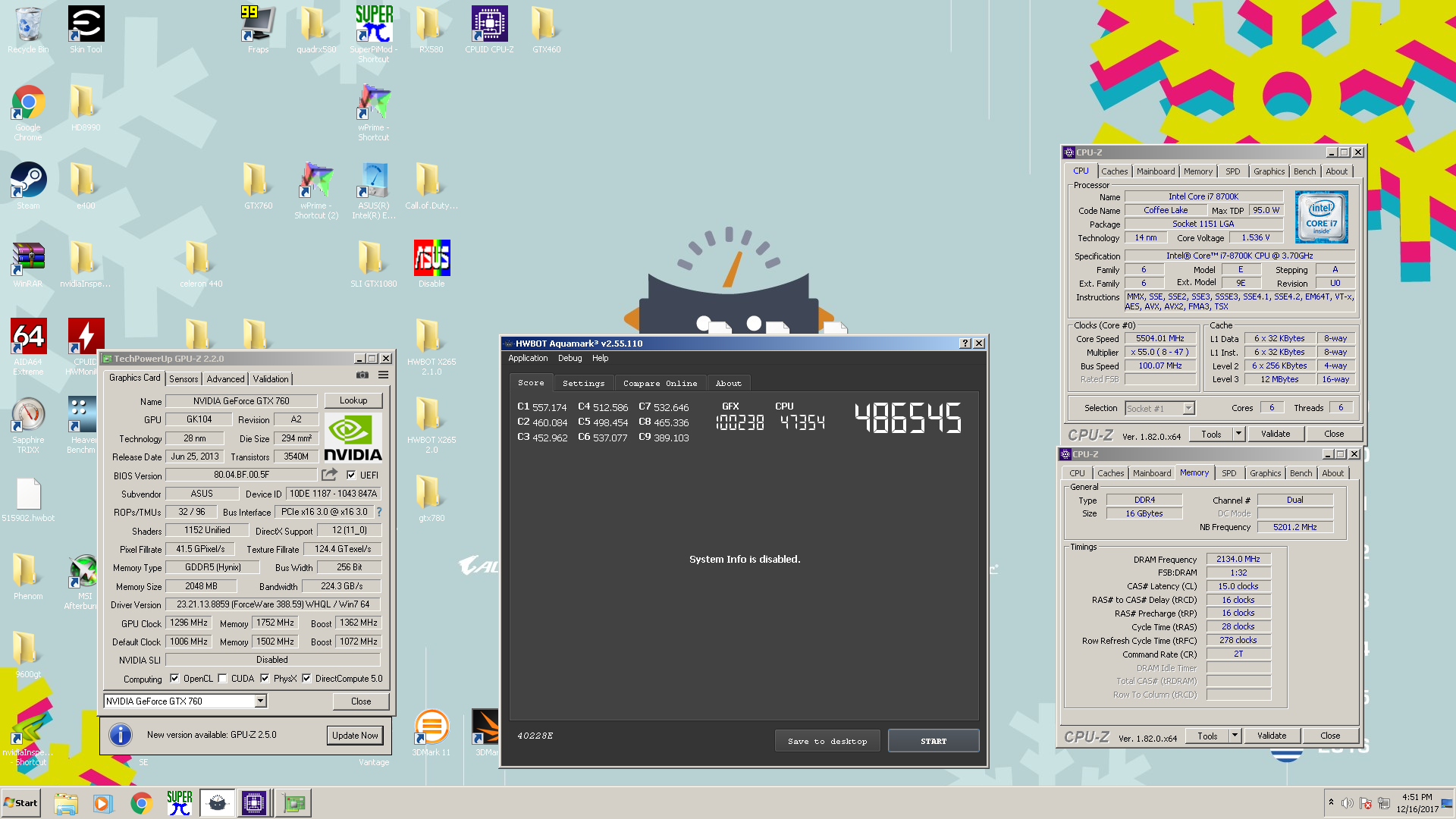
Task: Click the Windows Start button
Action: coord(21,803)
